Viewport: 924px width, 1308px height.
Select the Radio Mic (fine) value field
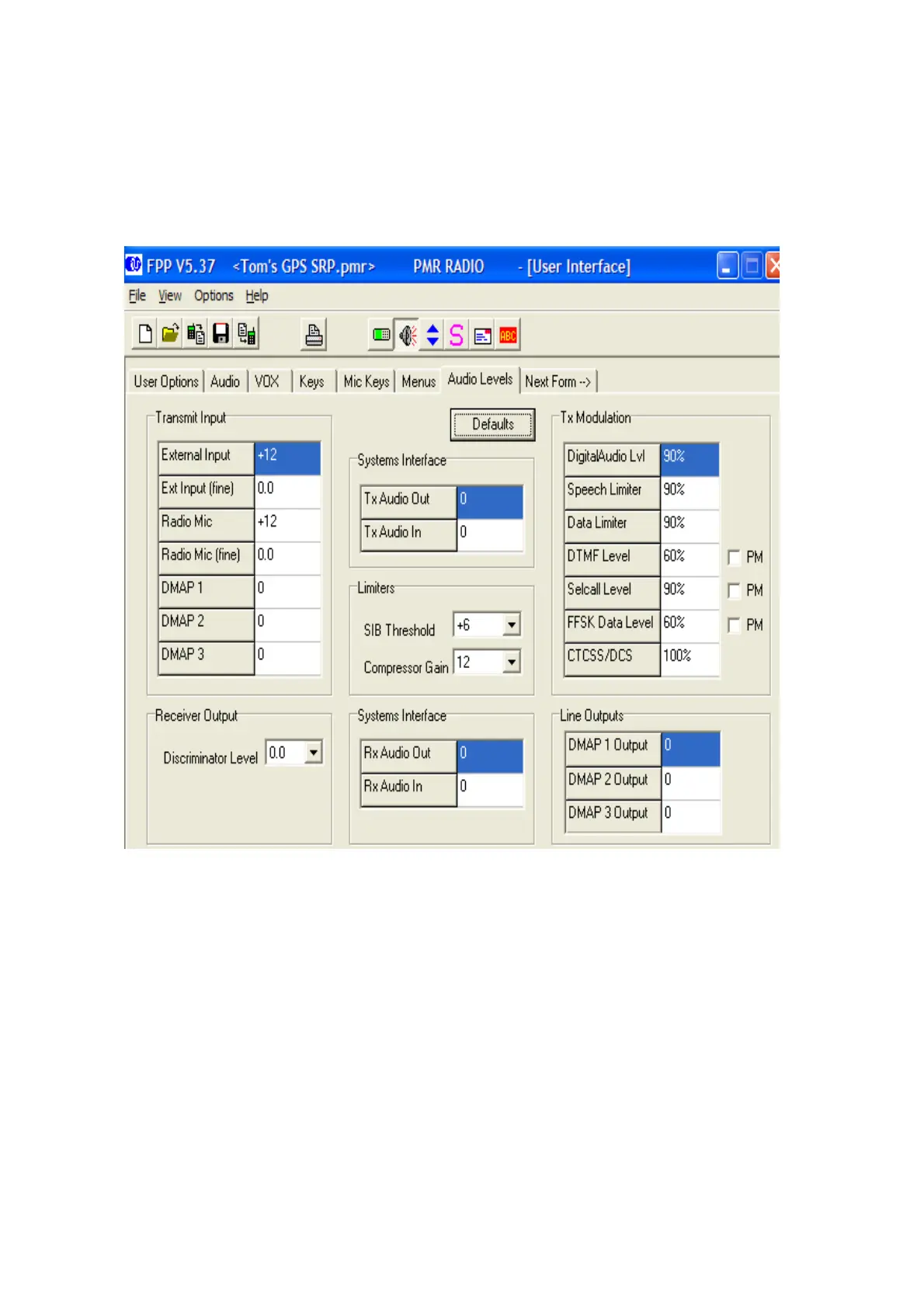click(287, 558)
